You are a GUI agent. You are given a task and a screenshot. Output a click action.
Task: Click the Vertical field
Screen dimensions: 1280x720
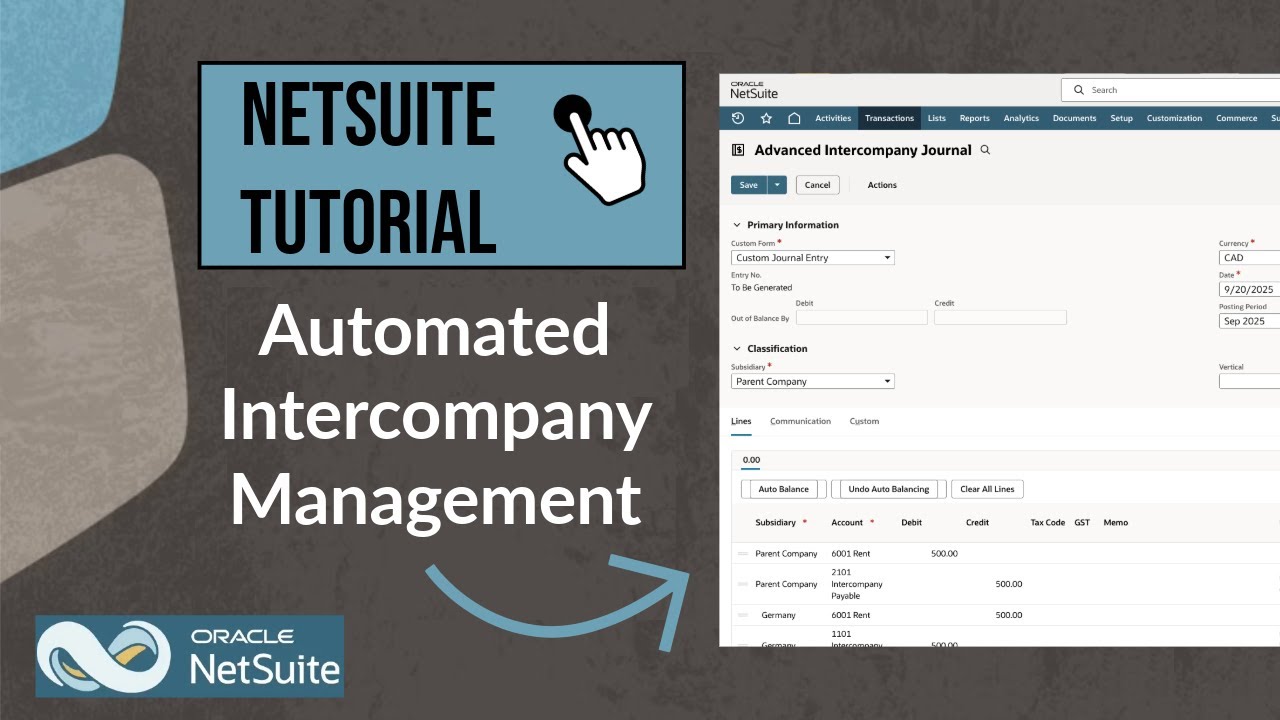1249,381
